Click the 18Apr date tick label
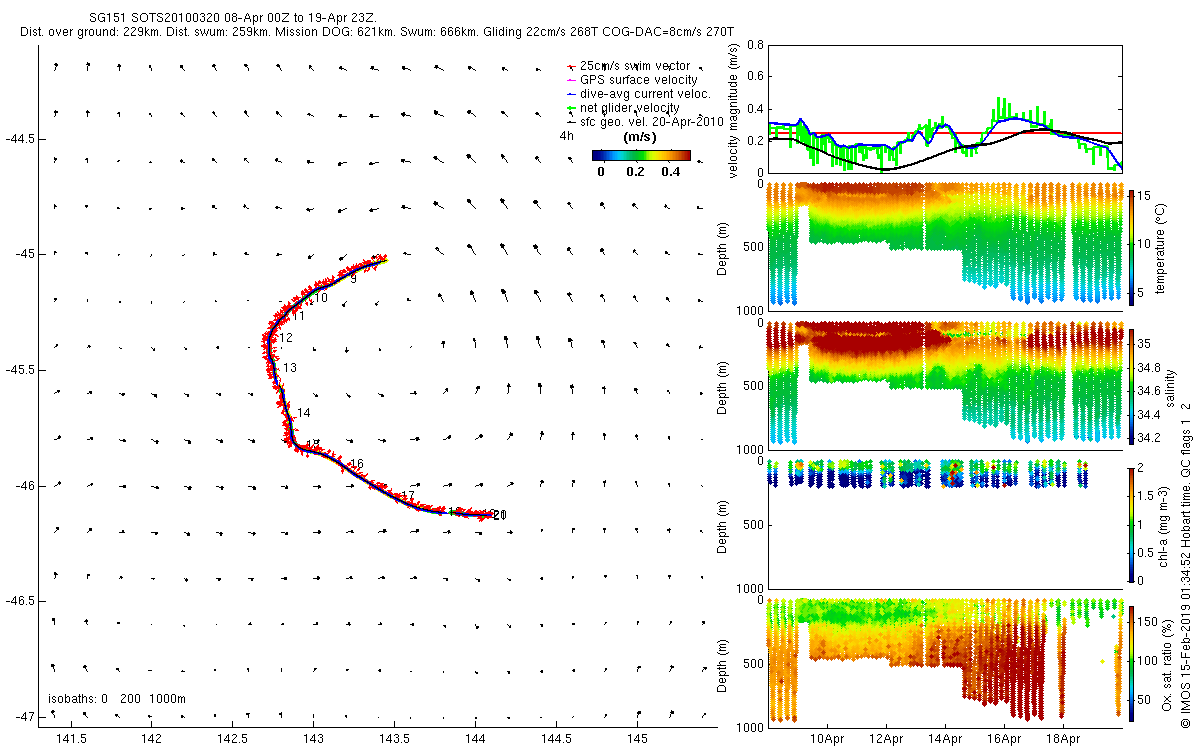 click(1063, 739)
